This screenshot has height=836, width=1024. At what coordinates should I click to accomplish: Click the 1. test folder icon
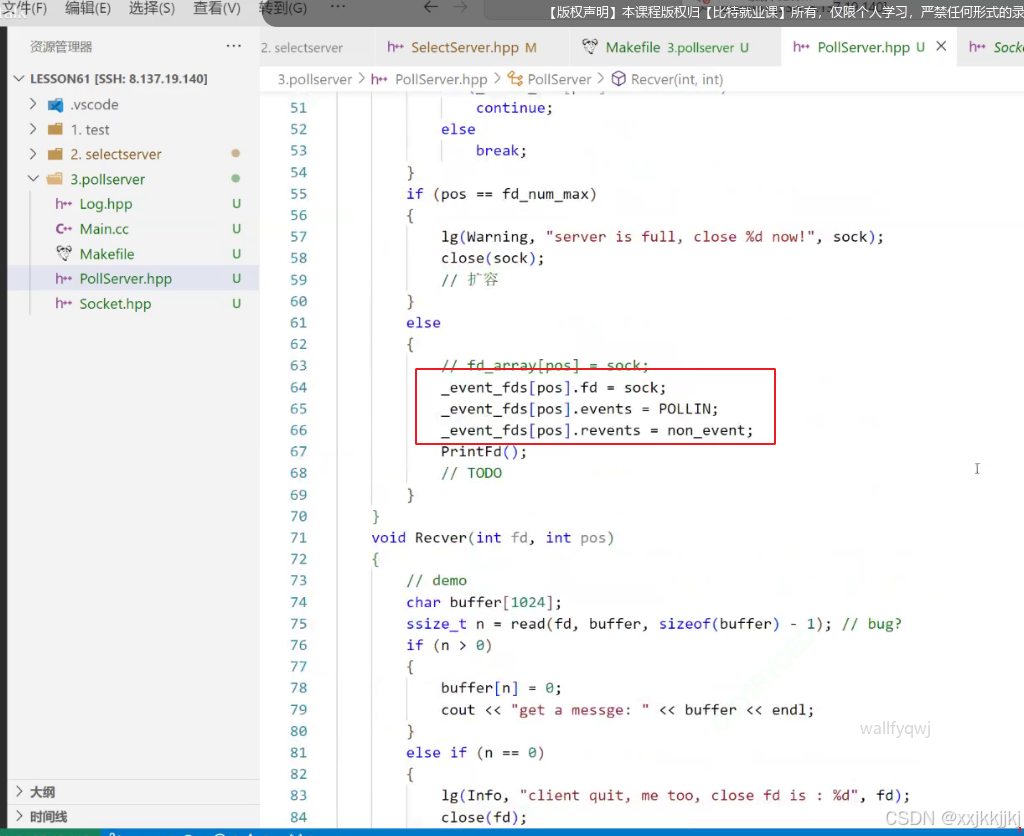[56, 129]
